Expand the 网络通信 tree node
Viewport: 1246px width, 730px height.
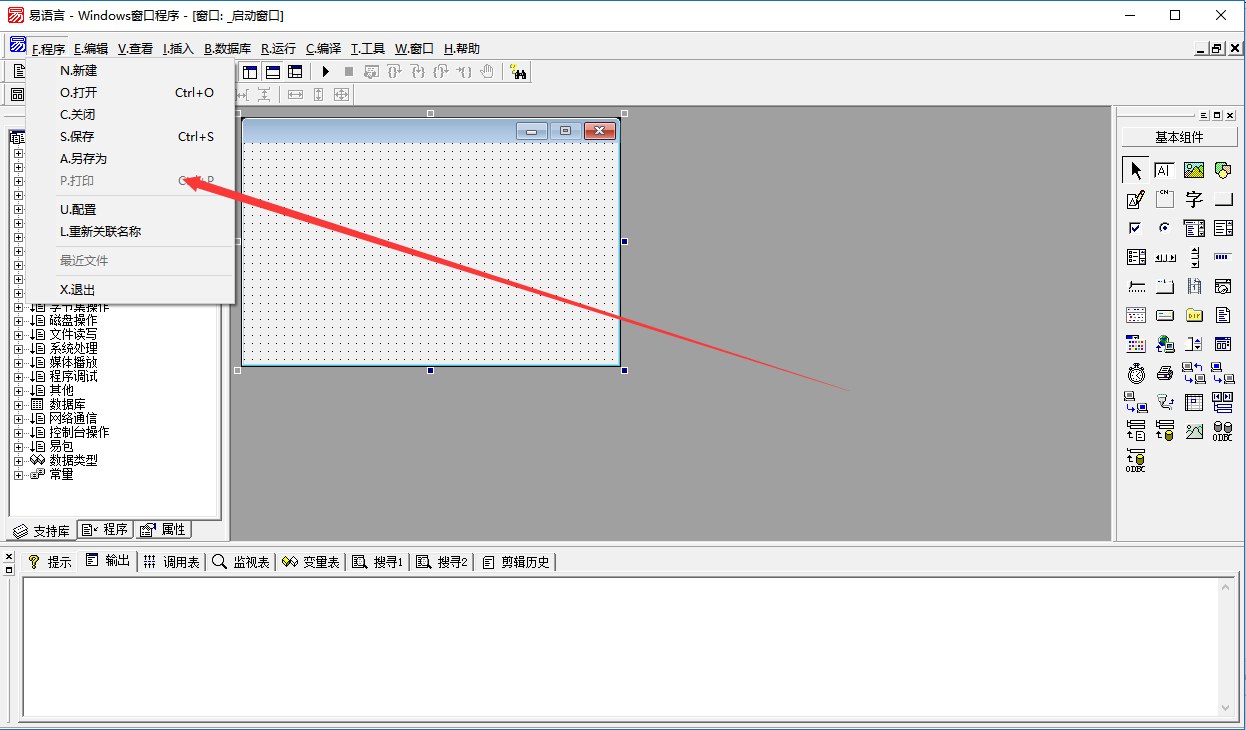click(x=18, y=419)
